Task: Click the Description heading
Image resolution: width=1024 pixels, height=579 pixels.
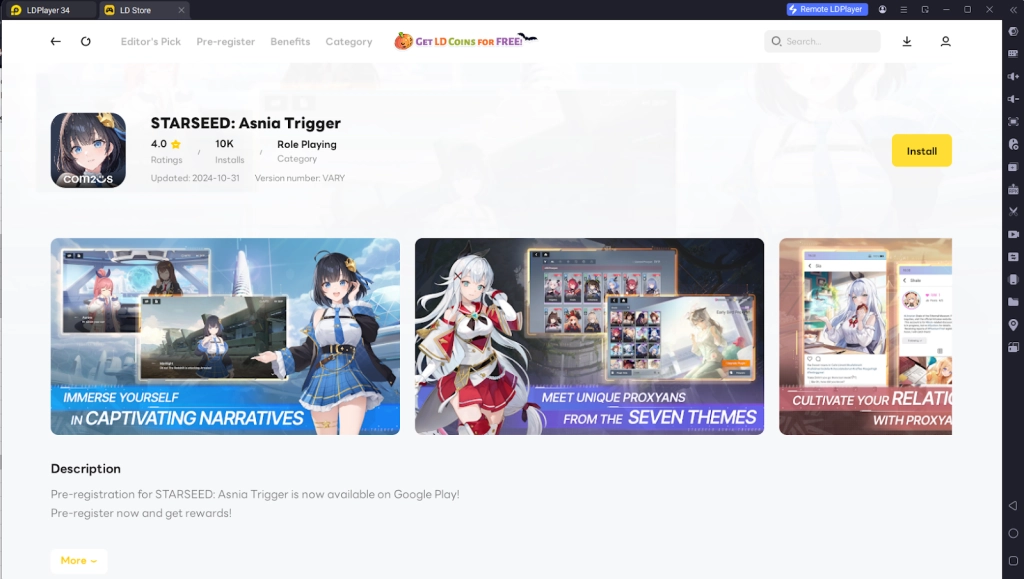Action: point(86,469)
